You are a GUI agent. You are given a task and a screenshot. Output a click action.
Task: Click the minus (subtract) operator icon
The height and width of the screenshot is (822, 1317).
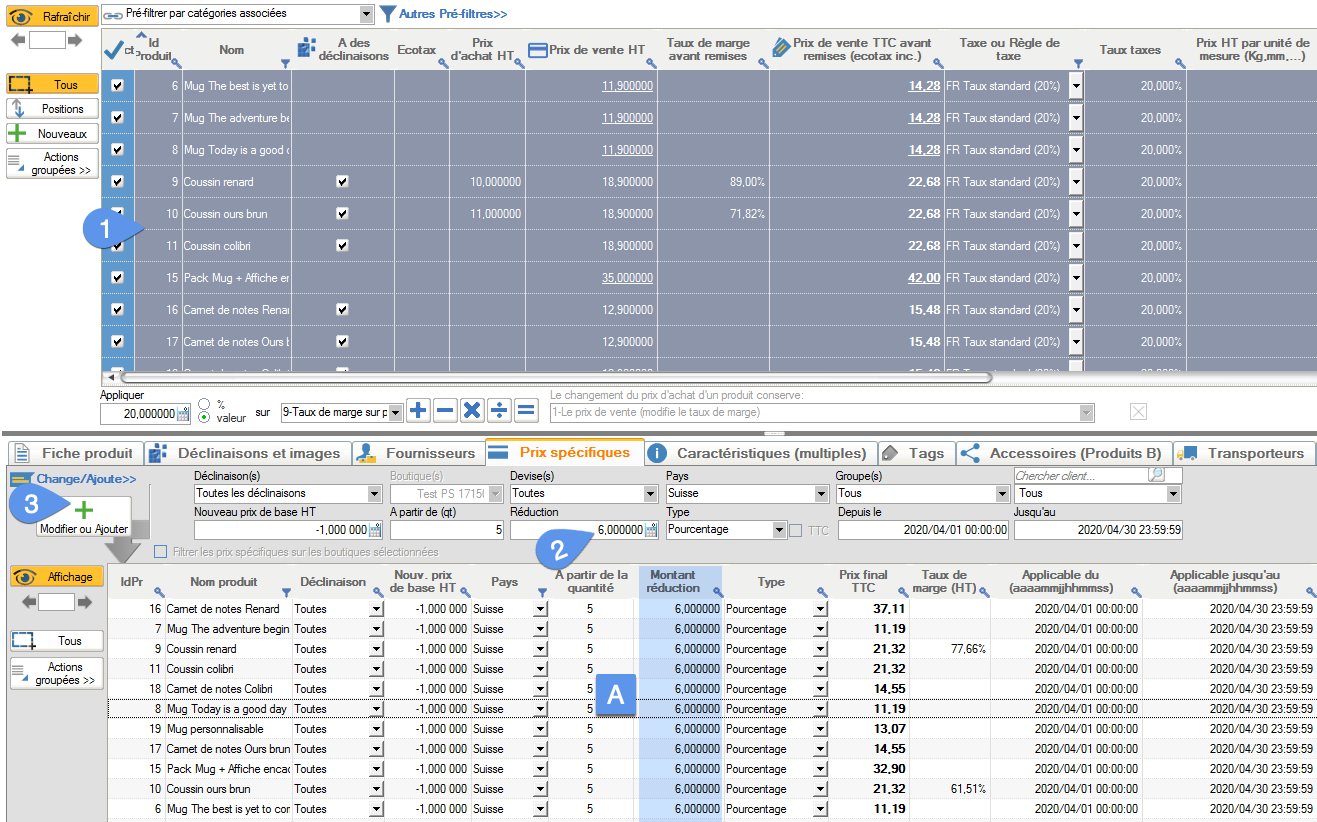point(446,410)
